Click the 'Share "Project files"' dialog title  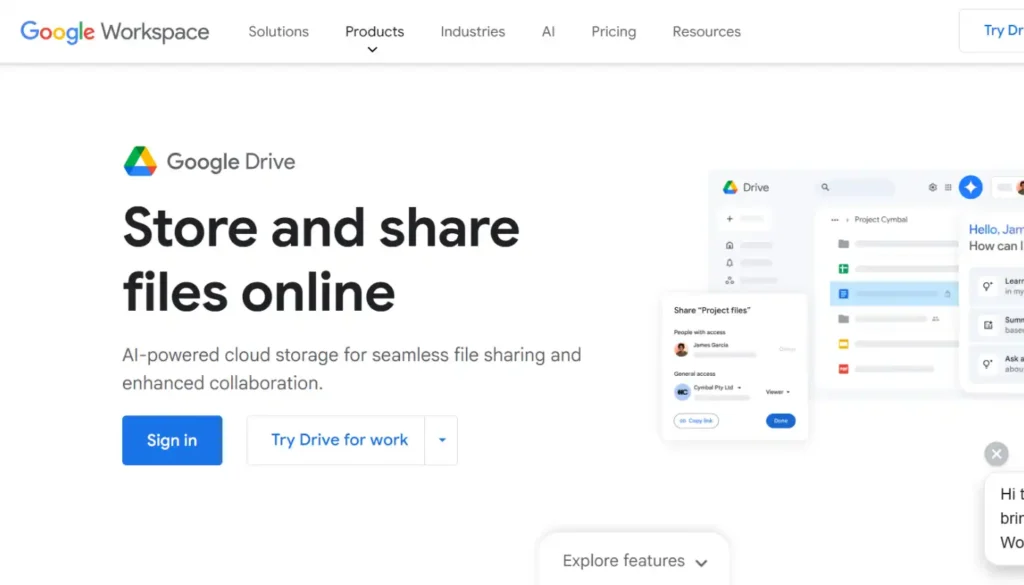(x=712, y=310)
